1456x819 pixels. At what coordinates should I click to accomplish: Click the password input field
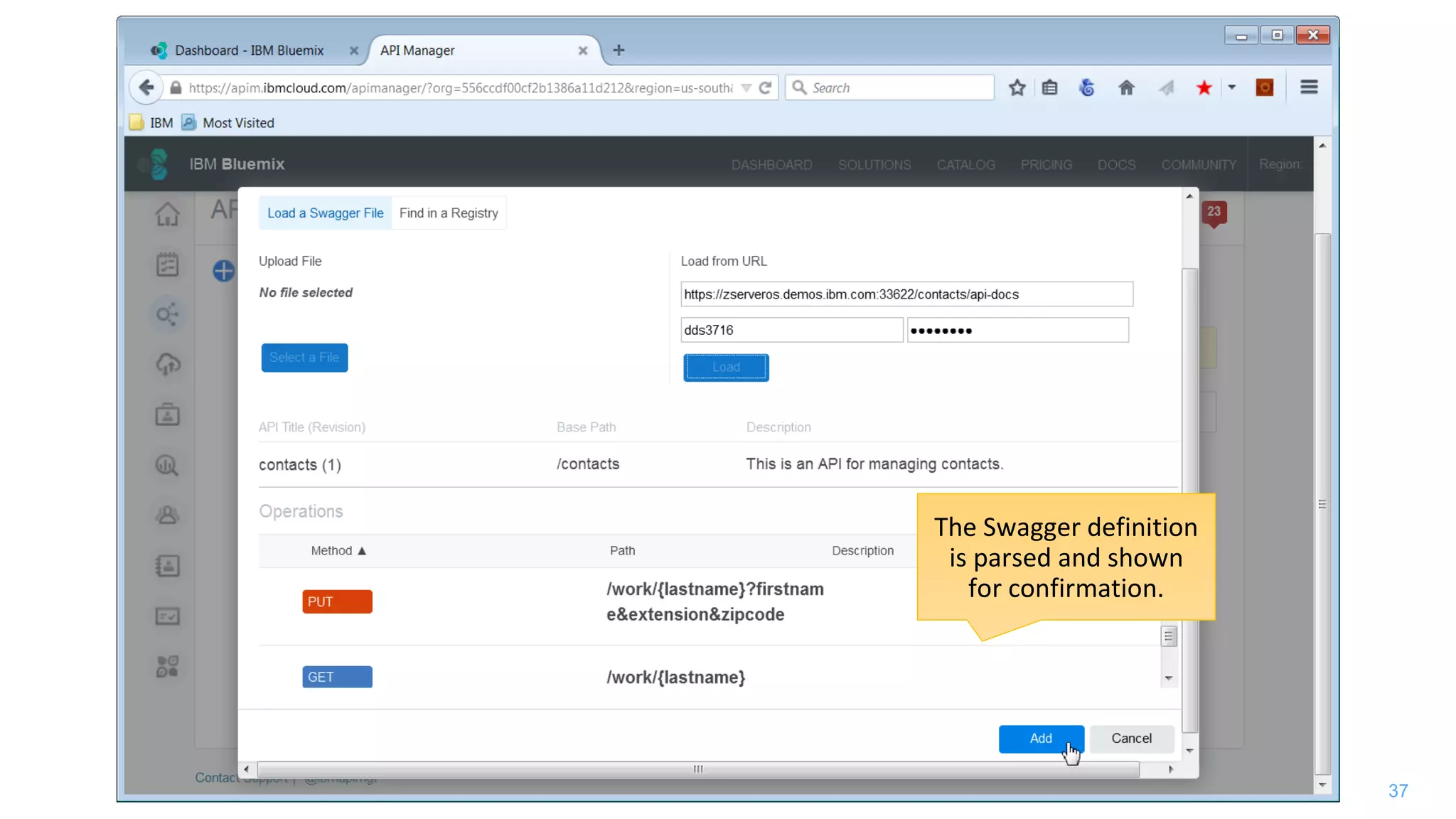[1017, 330]
